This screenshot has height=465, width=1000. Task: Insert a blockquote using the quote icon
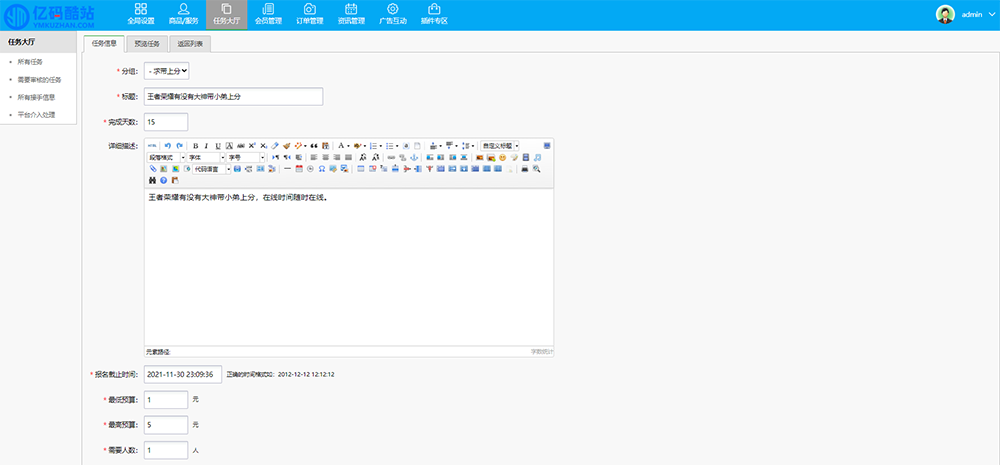(x=313, y=145)
